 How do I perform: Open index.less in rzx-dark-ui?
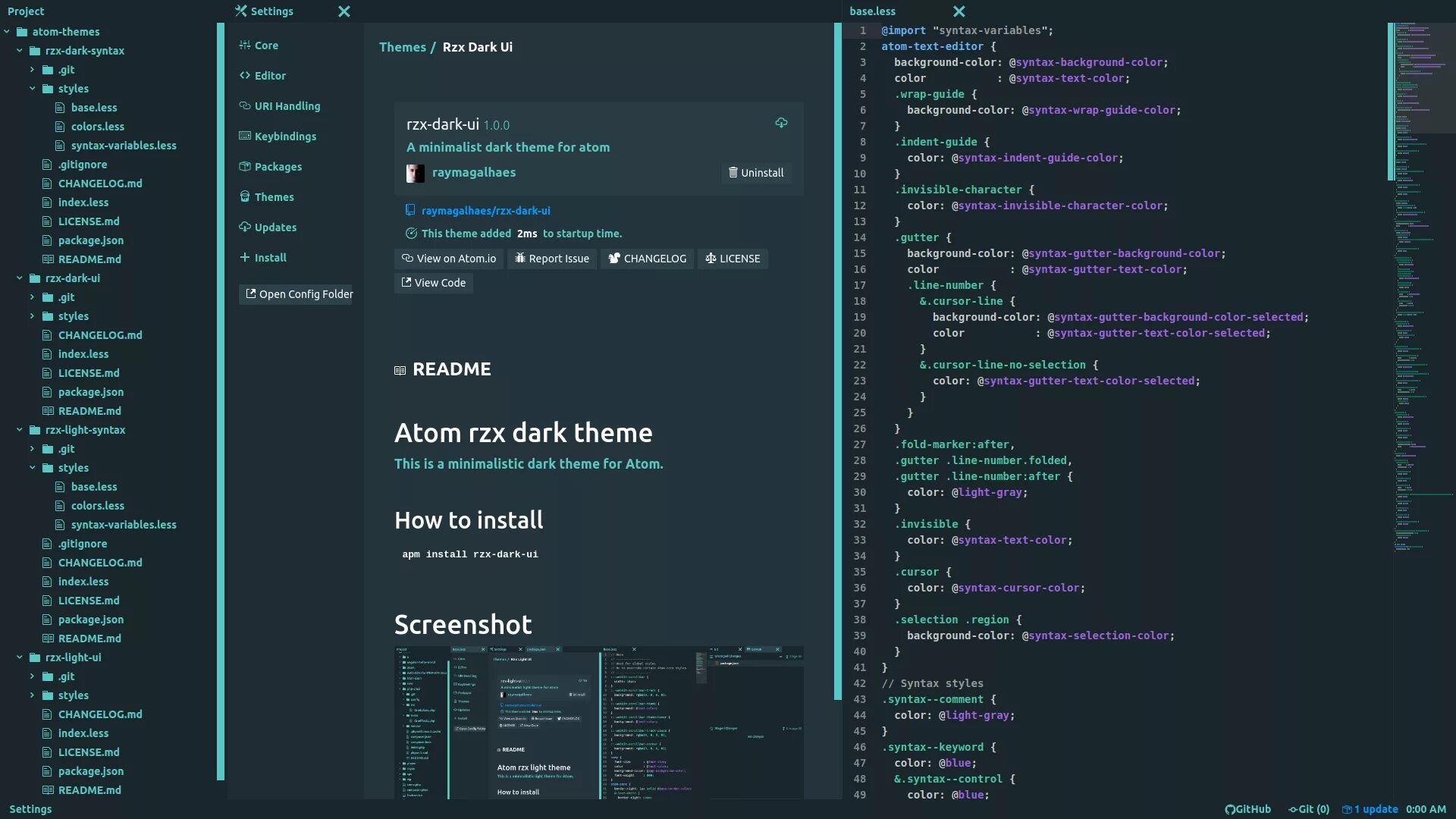(83, 354)
